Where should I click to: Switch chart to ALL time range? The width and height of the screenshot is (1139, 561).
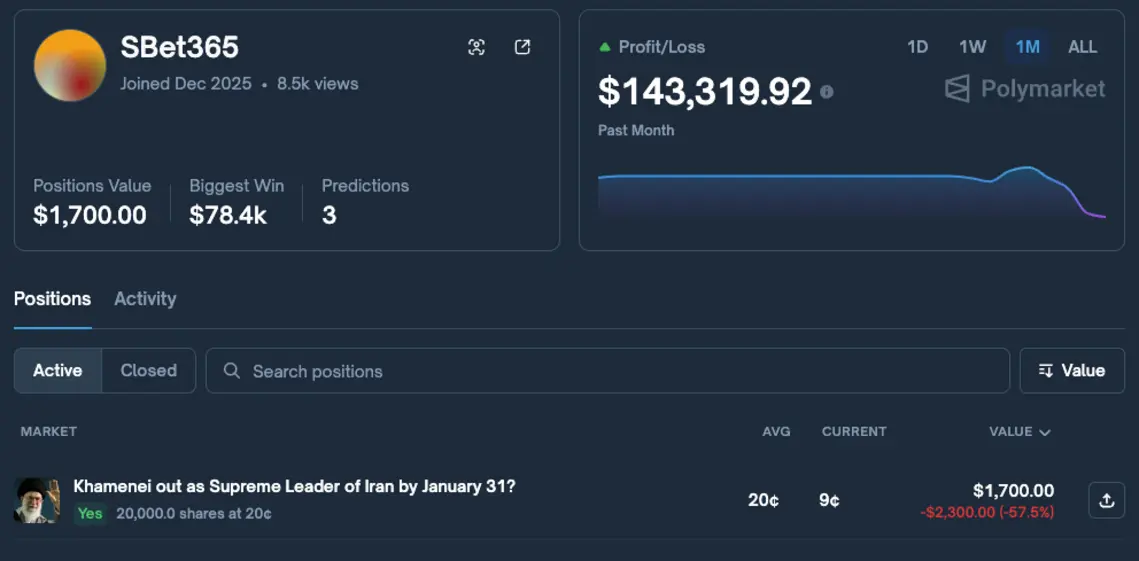1082,47
